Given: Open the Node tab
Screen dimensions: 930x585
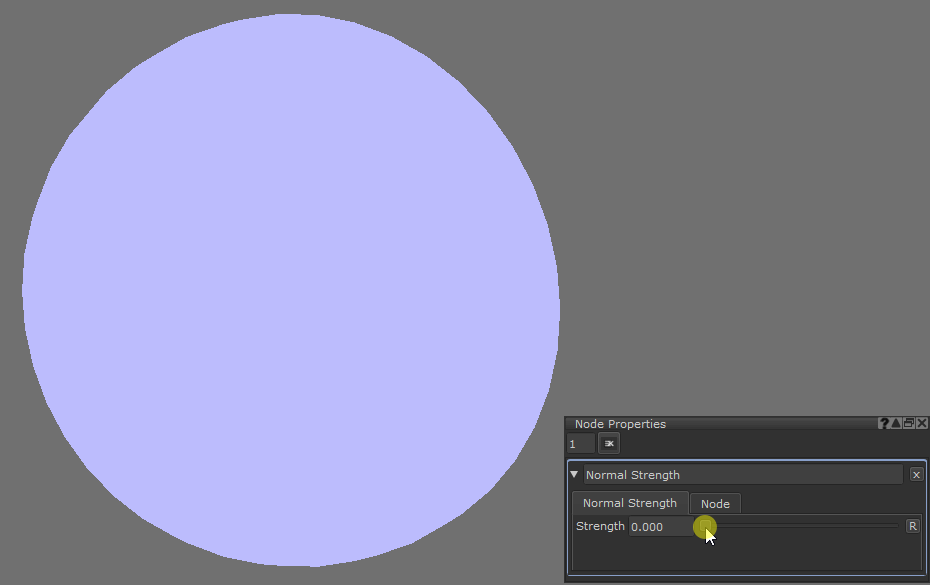Looking at the screenshot, I should coord(715,504).
